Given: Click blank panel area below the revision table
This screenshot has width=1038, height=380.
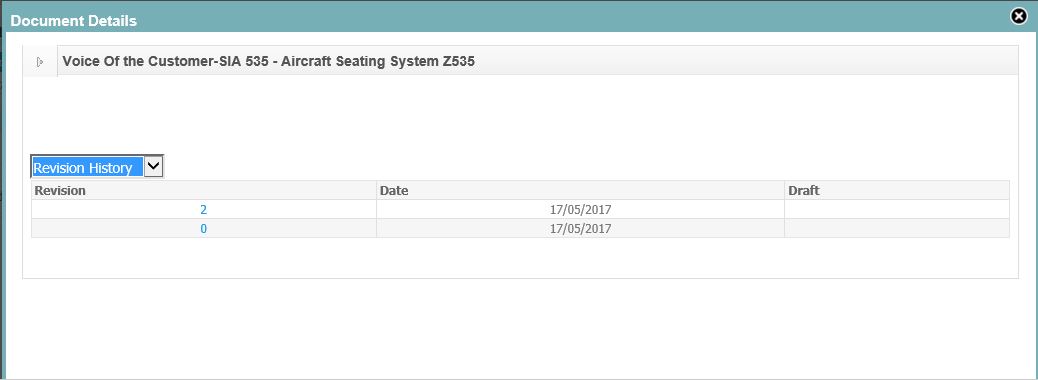Looking at the screenshot, I should pos(520,258).
